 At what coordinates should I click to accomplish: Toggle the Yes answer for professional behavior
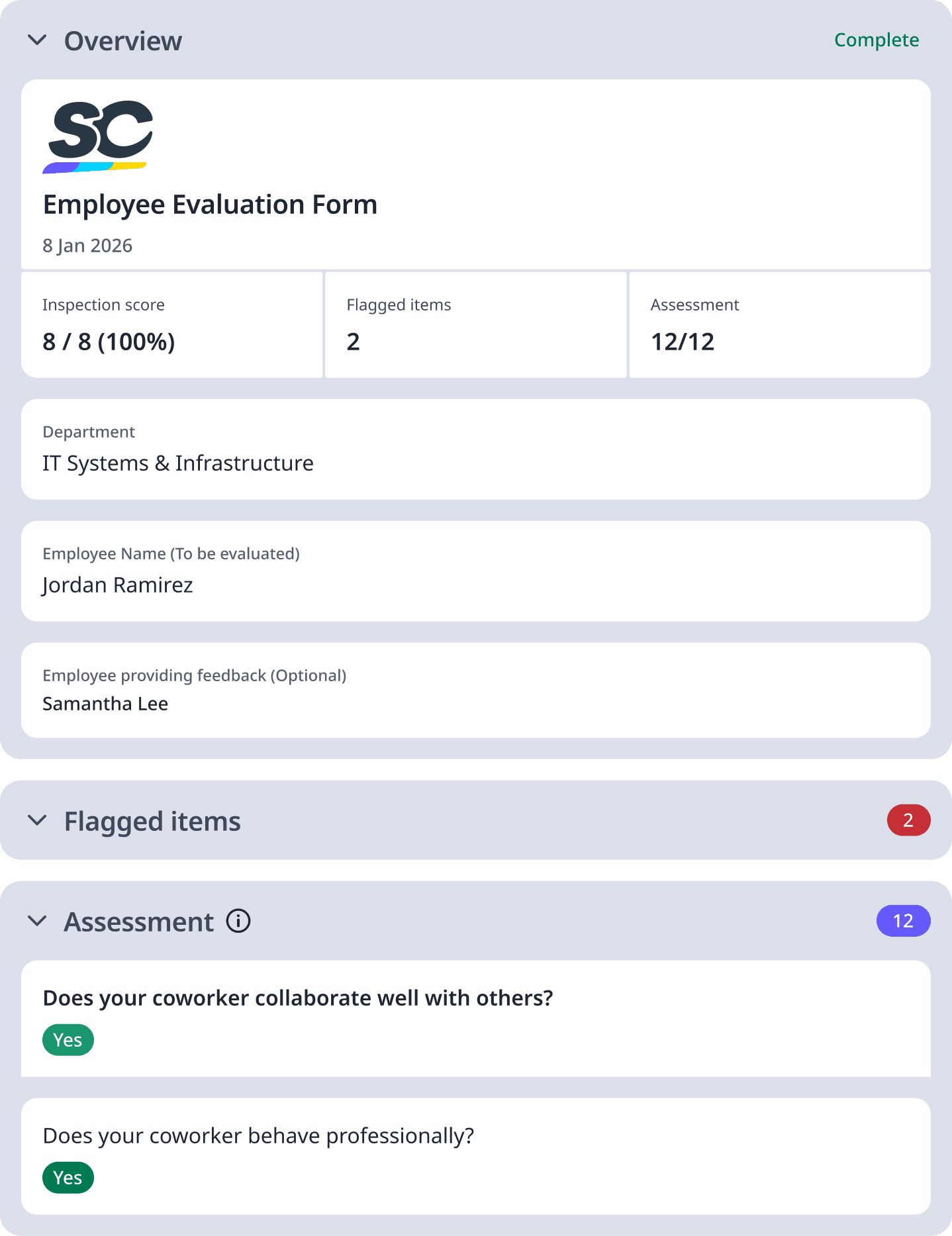68,1177
